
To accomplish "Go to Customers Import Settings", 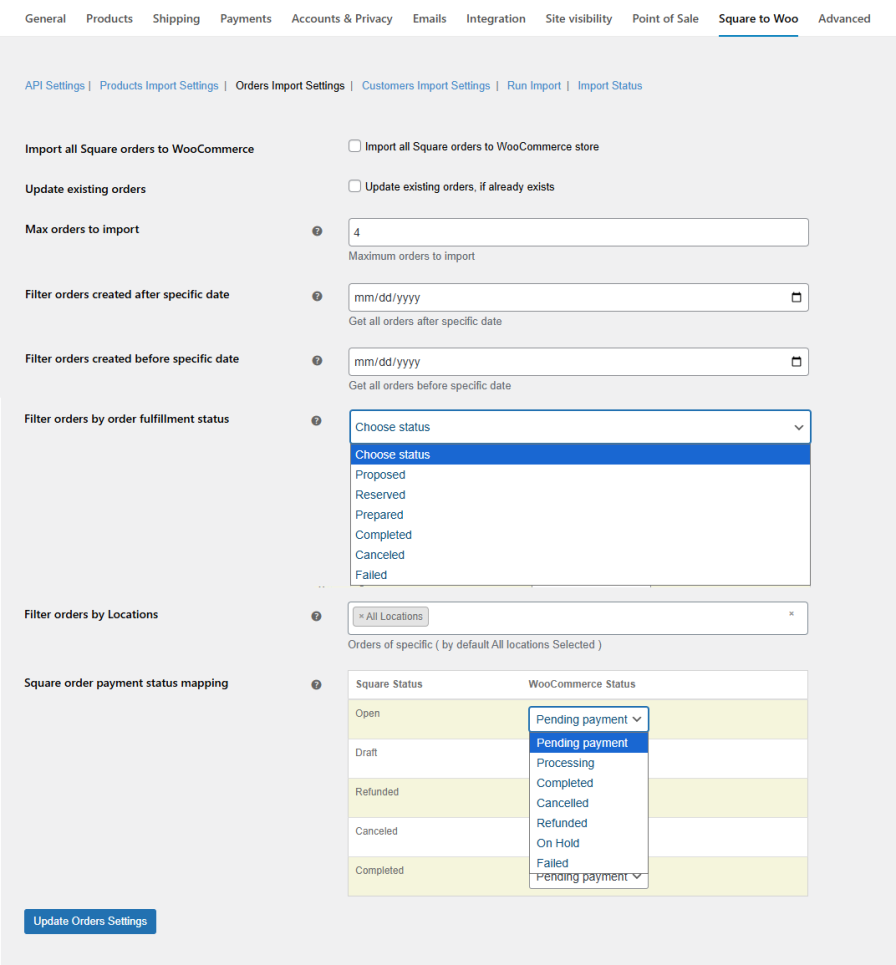I will tap(425, 85).
